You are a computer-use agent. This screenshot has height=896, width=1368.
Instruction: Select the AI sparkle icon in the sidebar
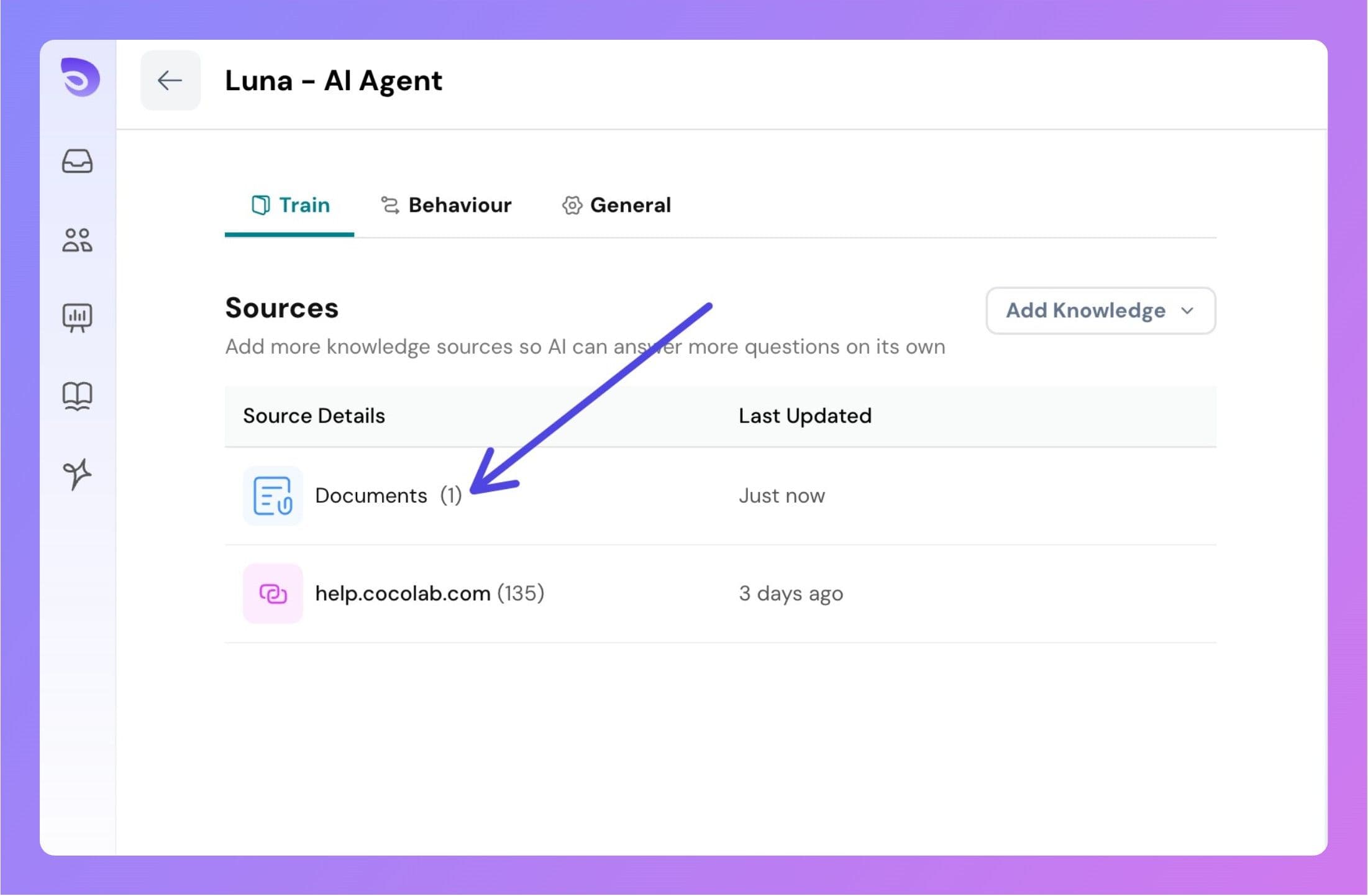point(79,473)
